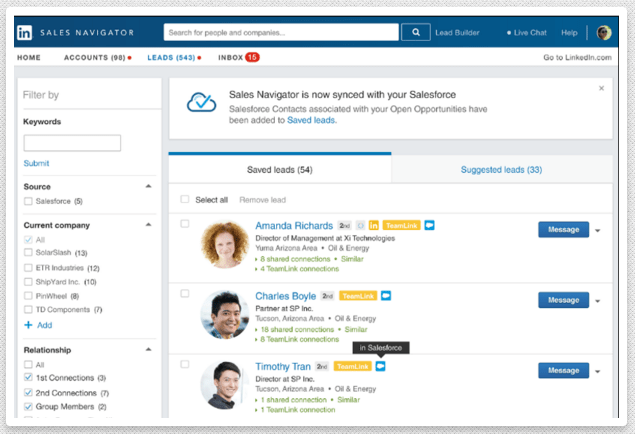The height and width of the screenshot is (434, 635).
Task: Click Go to LinkedIn.com link
Action: click(x=577, y=57)
